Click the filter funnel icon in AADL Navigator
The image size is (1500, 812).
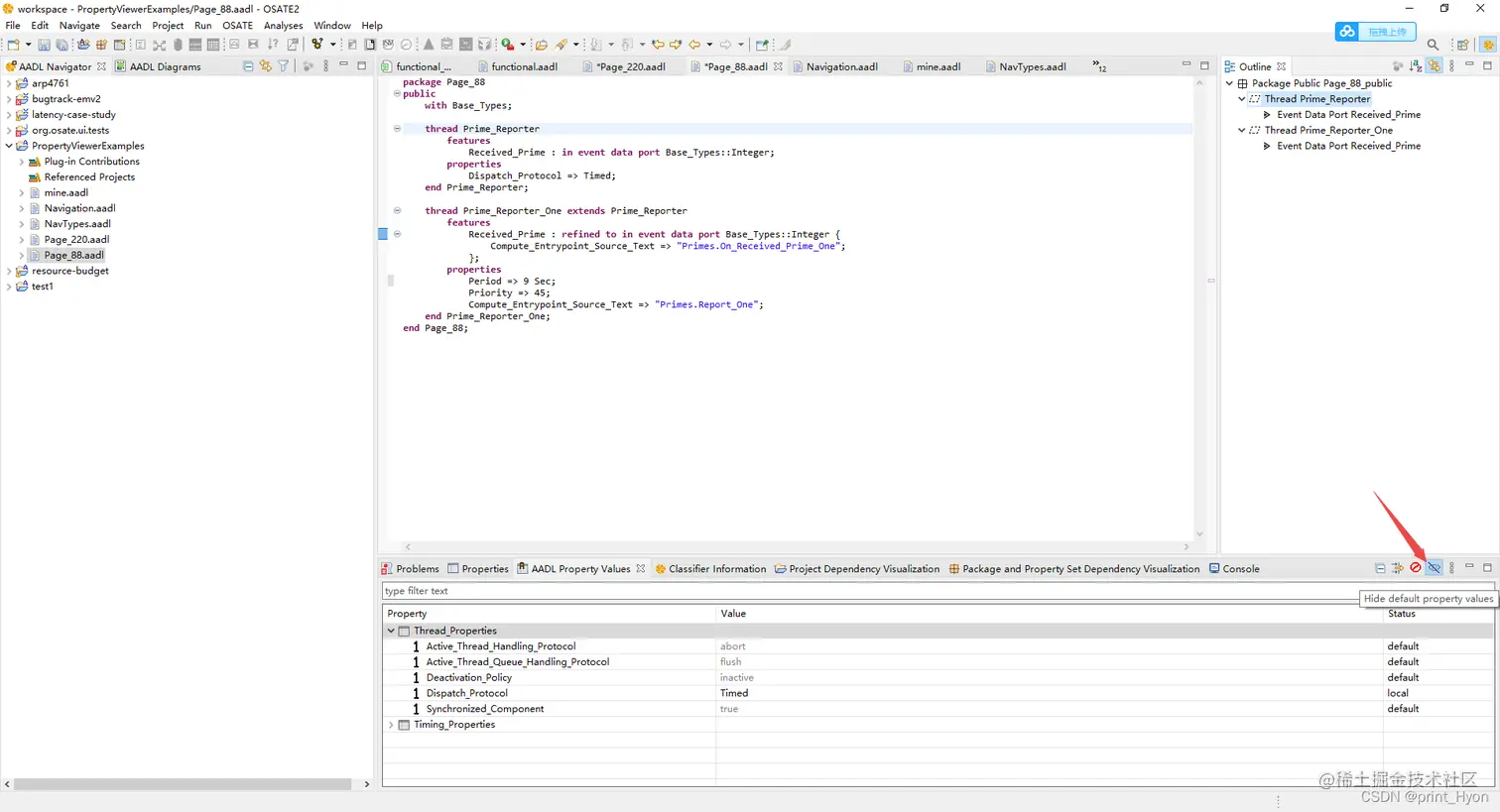[284, 66]
